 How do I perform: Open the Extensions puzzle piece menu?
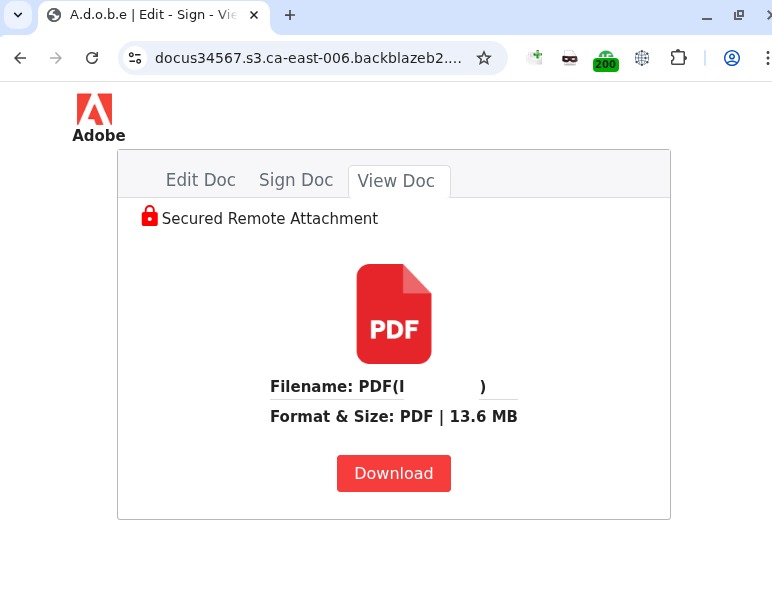coord(678,58)
